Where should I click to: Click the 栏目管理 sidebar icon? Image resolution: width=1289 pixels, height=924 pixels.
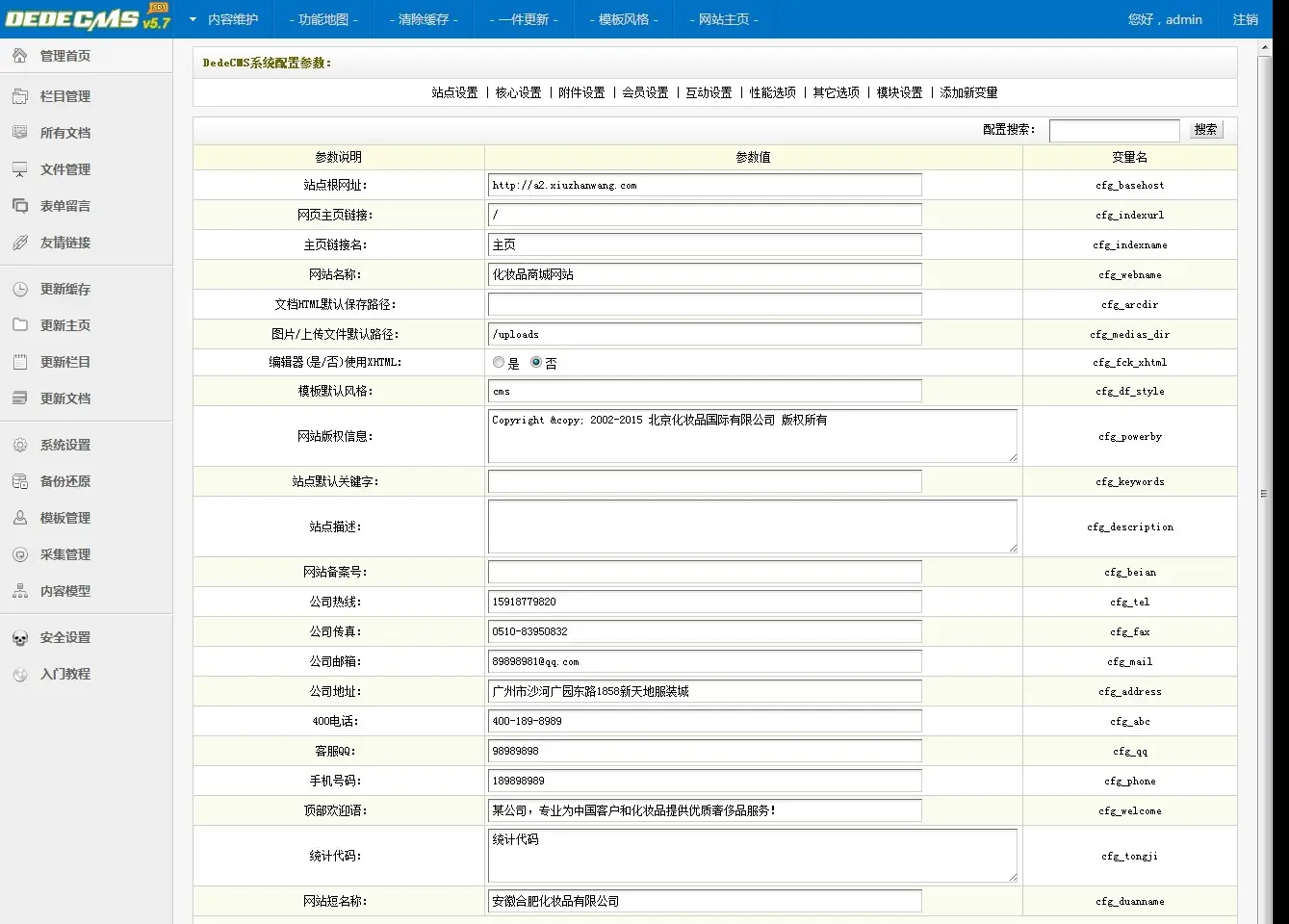tap(19, 96)
